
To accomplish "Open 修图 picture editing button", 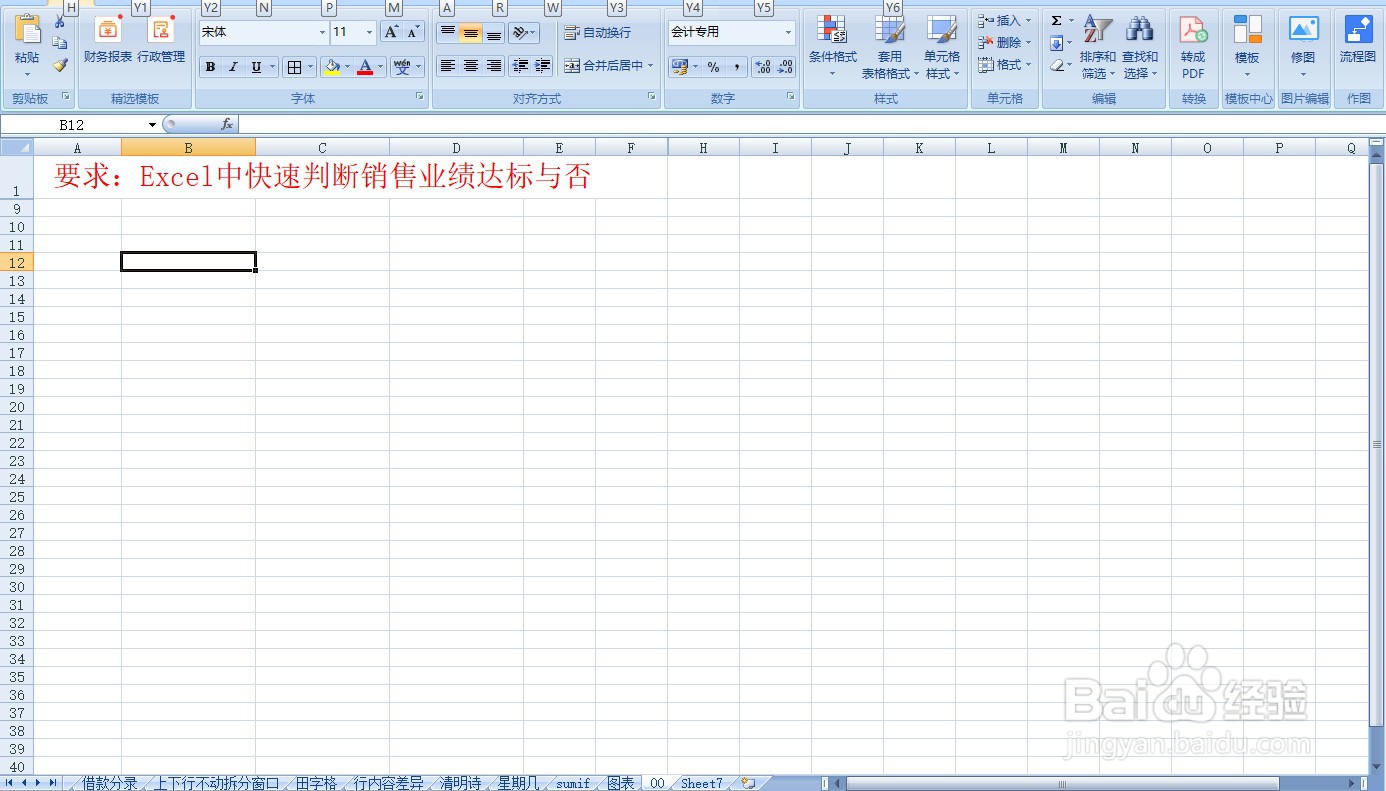I will (1303, 45).
